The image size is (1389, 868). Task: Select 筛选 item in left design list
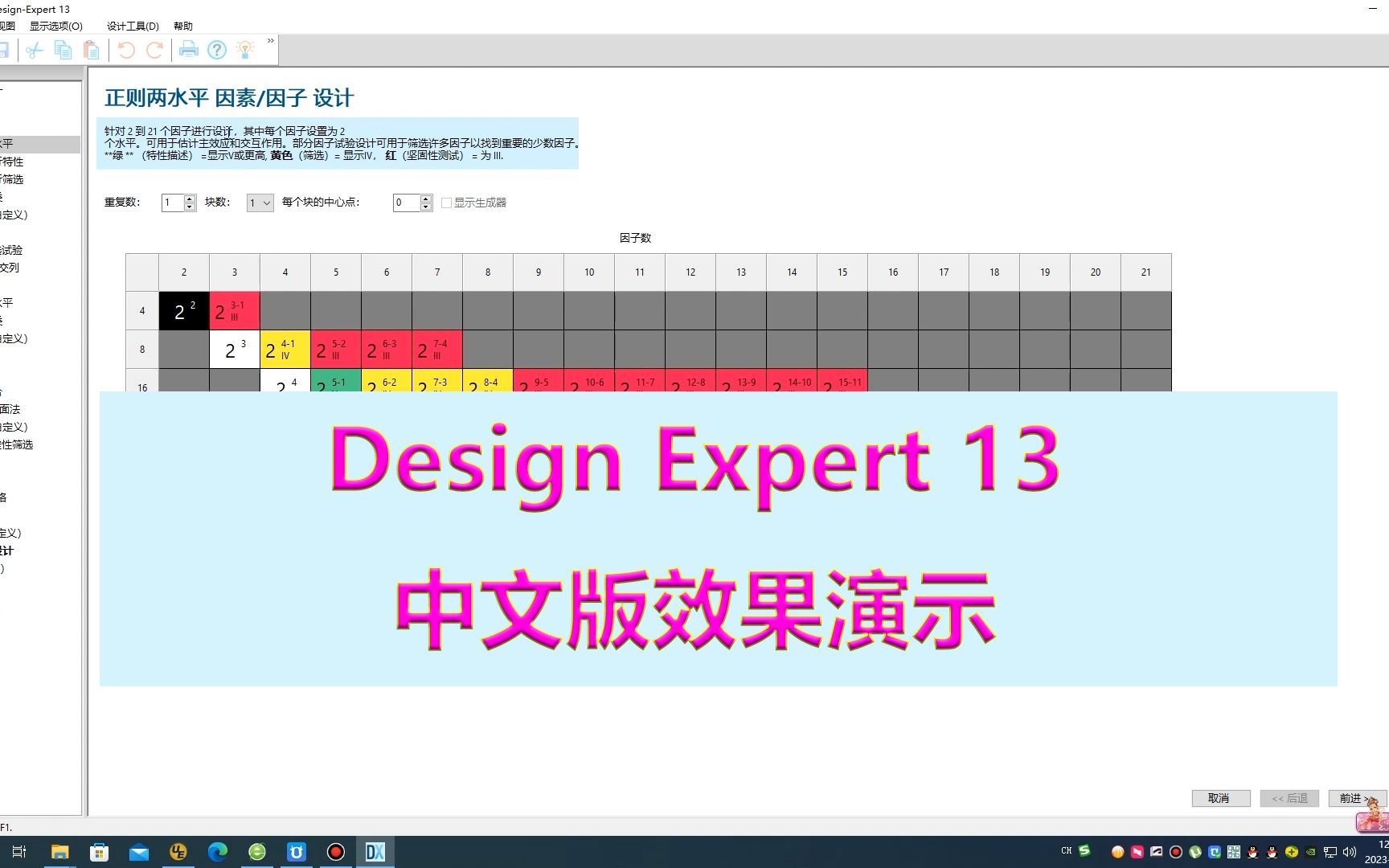(x=11, y=179)
